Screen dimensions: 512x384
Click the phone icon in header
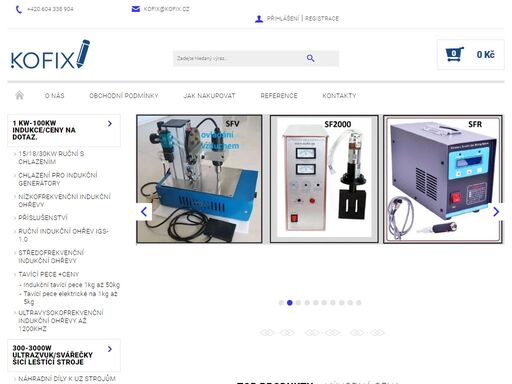pos(19,10)
